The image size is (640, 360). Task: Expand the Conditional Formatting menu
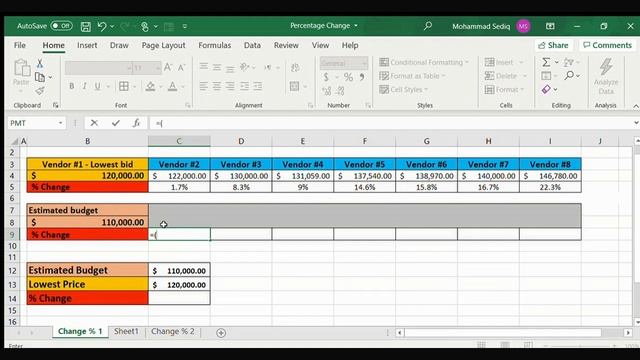tap(424, 62)
